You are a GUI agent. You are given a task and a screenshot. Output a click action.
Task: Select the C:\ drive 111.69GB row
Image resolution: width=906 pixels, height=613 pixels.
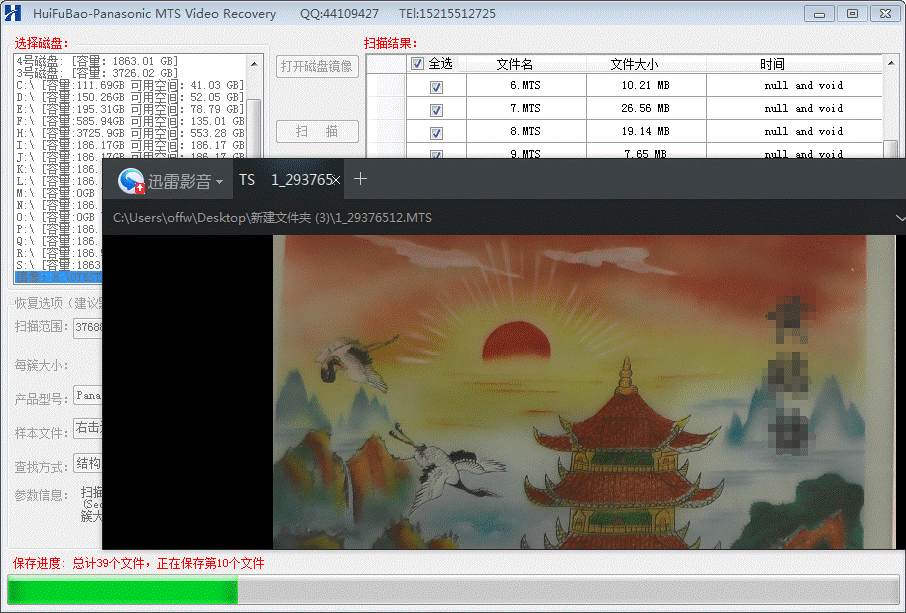tap(131, 85)
